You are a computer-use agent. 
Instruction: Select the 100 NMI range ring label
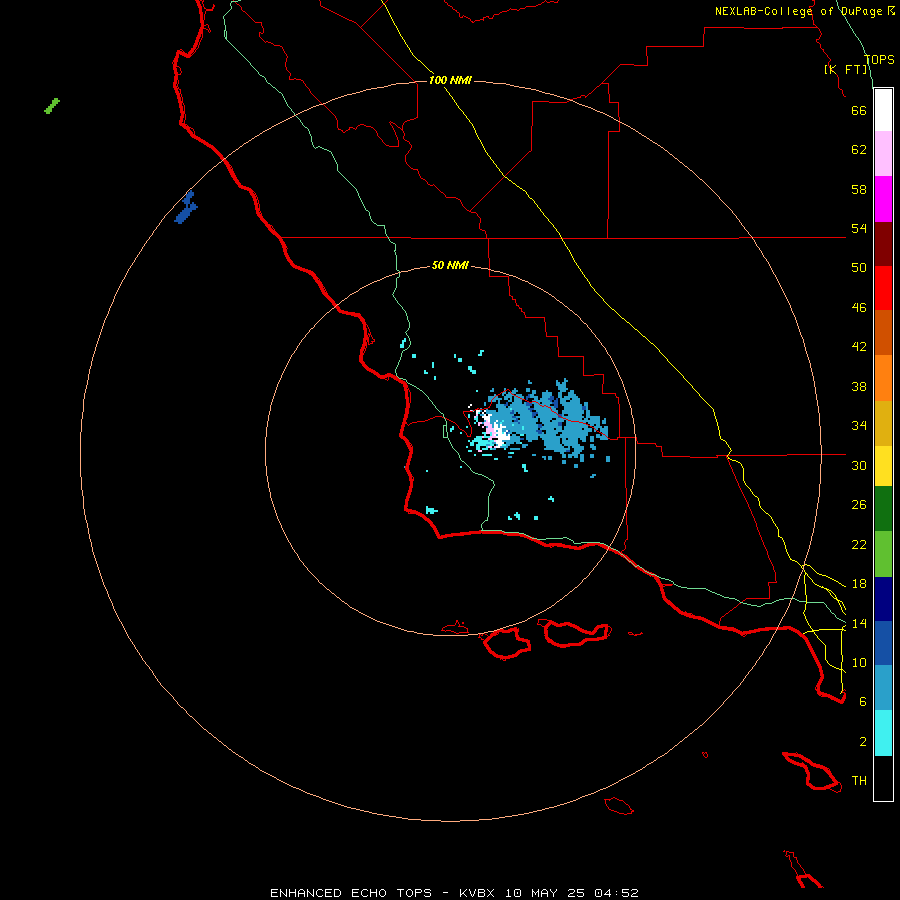450,80
